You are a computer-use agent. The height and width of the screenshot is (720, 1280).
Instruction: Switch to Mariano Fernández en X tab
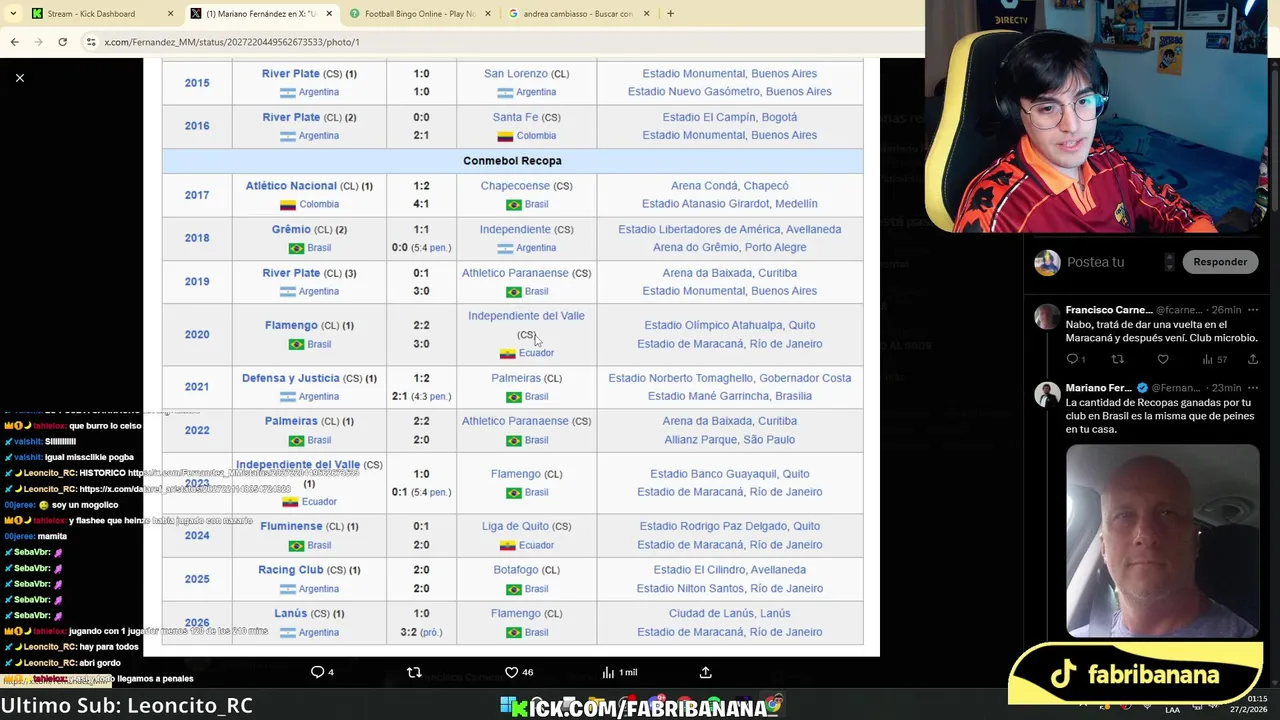pyautogui.click(x=260, y=14)
